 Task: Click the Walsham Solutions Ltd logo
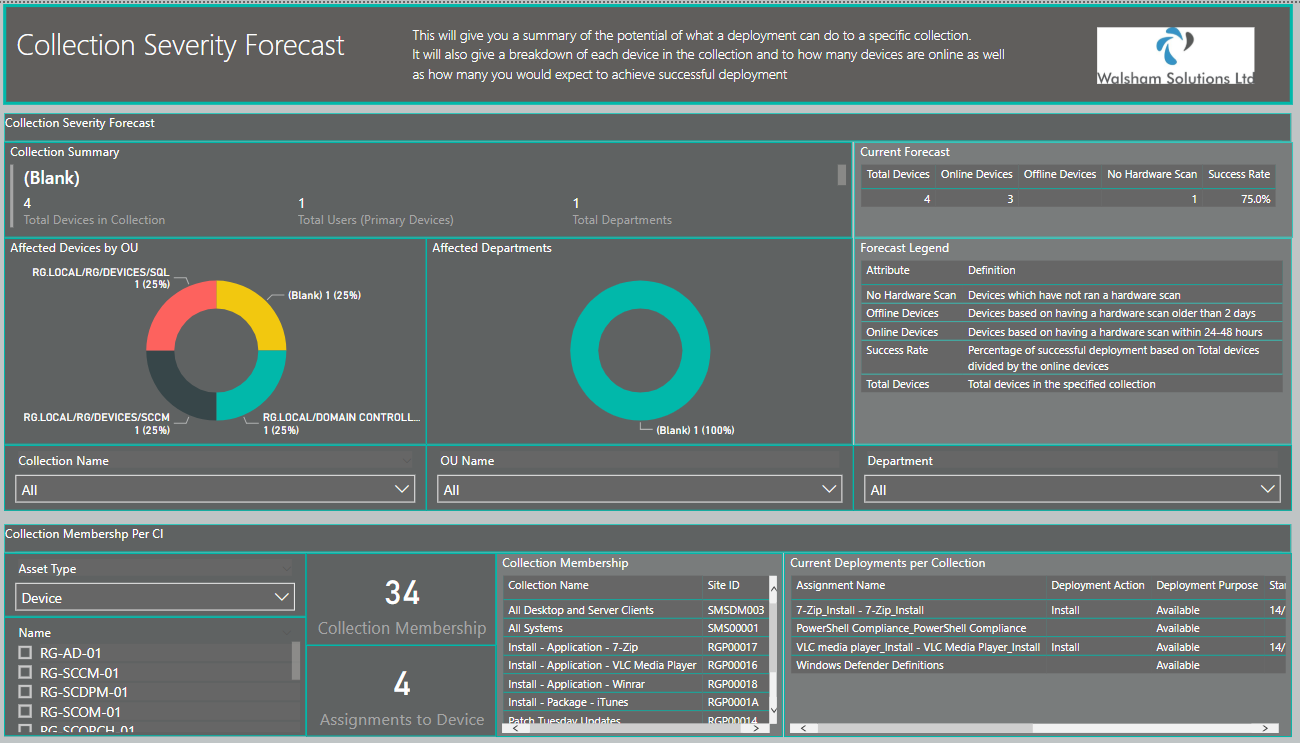1175,56
